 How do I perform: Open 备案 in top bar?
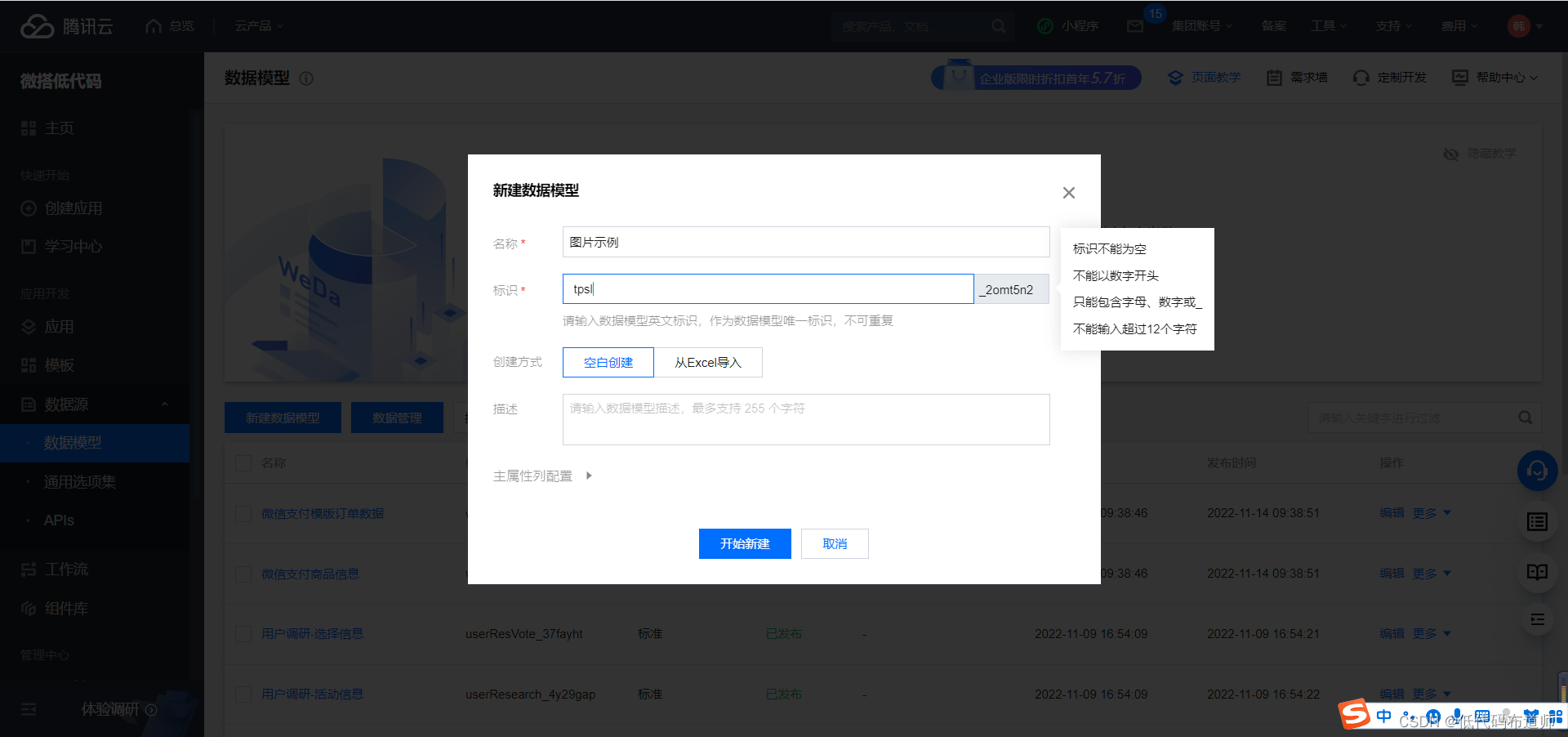point(1273,26)
